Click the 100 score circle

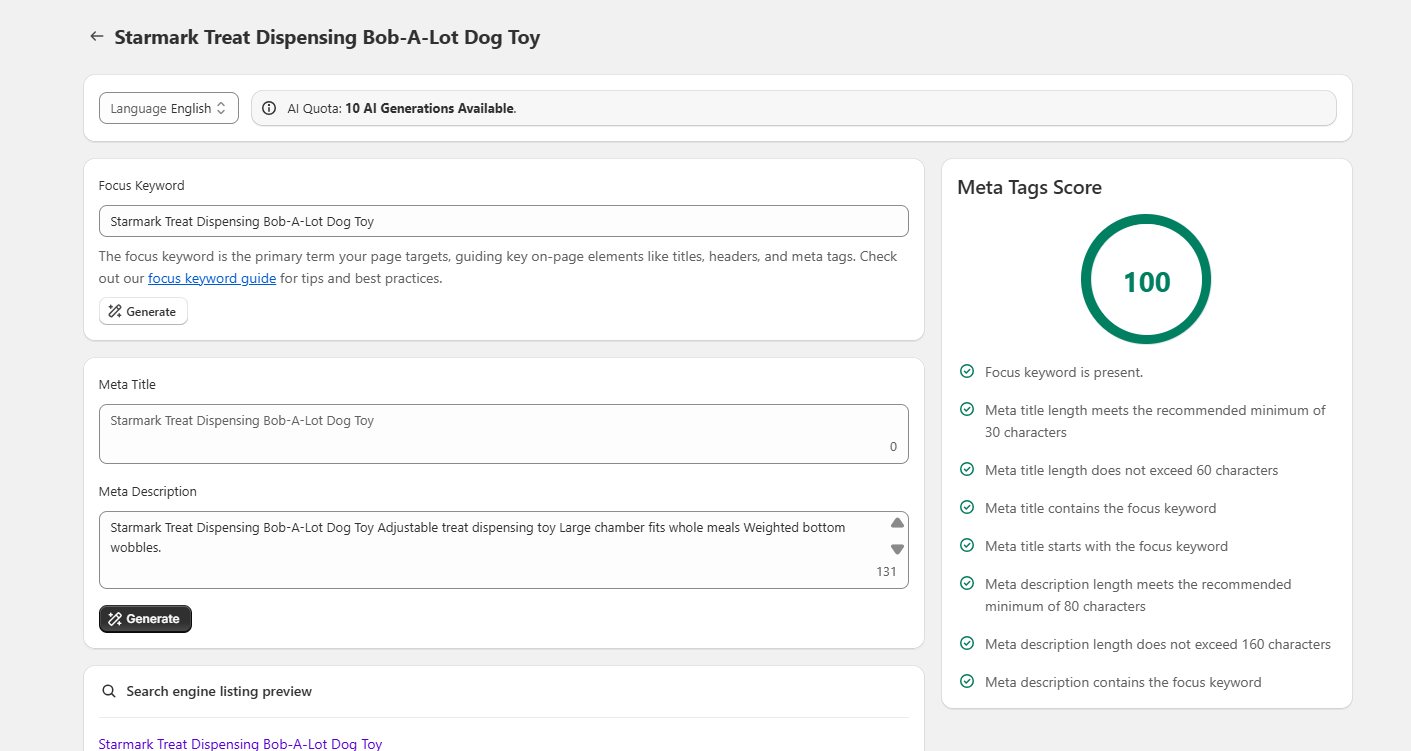1146,280
